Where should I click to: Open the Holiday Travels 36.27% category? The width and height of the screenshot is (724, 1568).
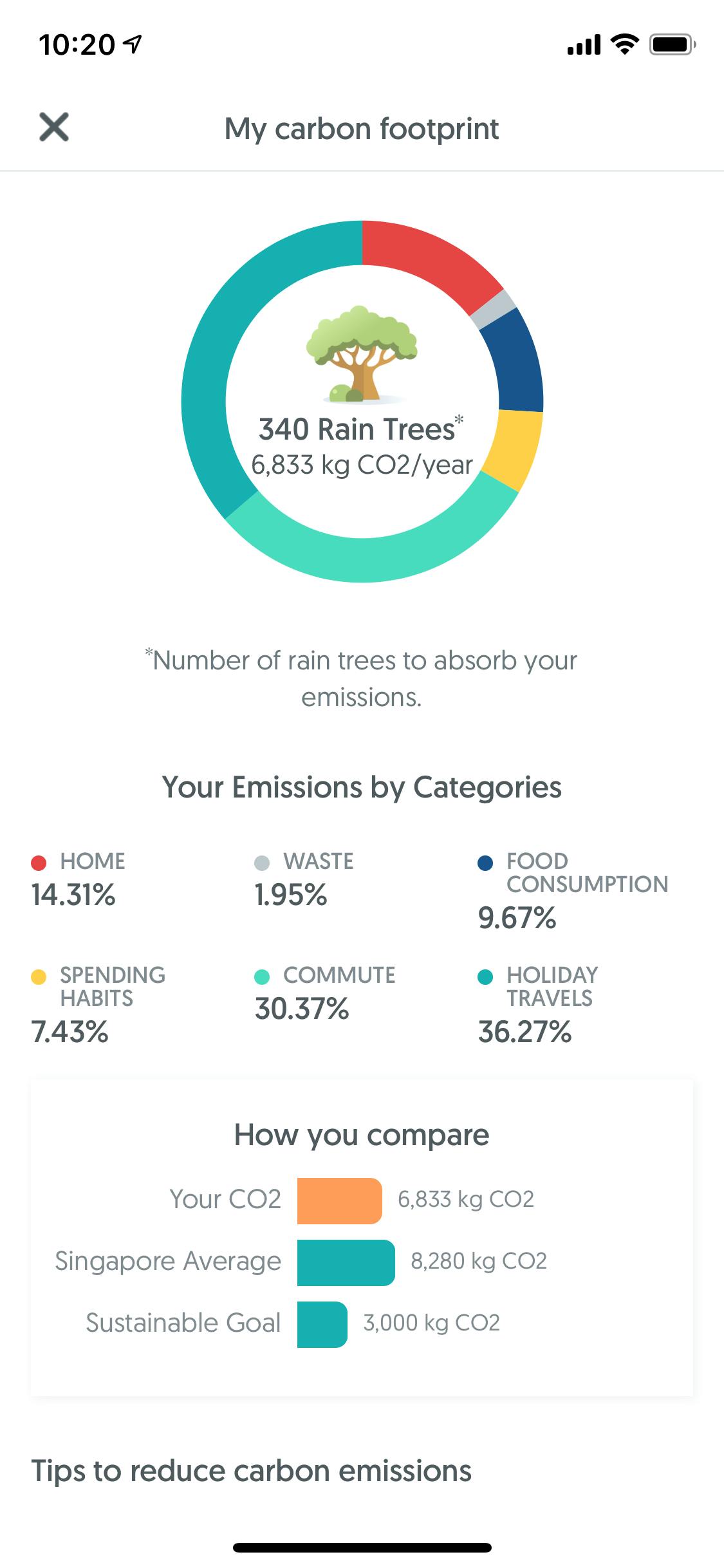click(x=538, y=1004)
